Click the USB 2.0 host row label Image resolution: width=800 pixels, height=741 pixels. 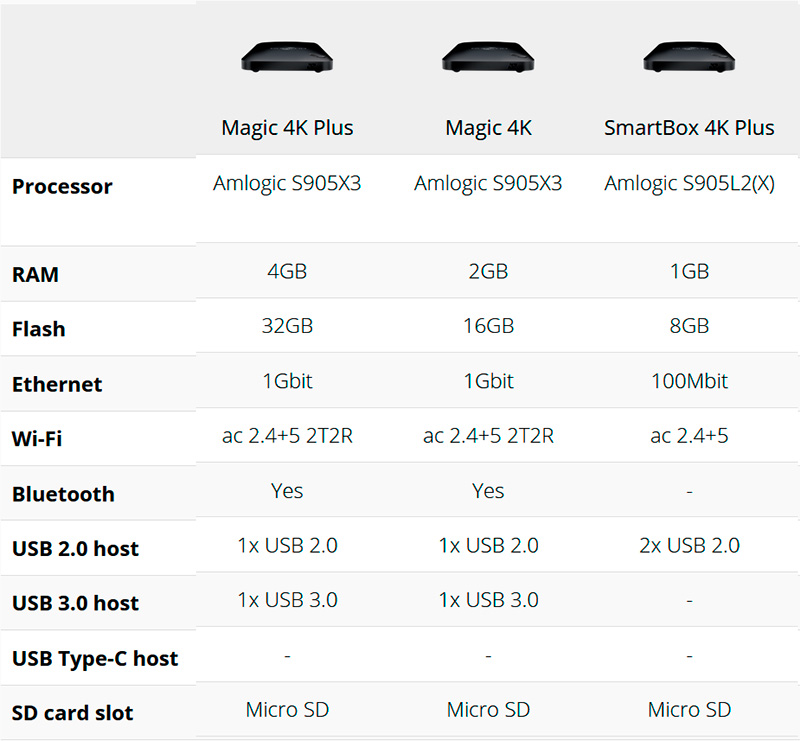click(75, 549)
